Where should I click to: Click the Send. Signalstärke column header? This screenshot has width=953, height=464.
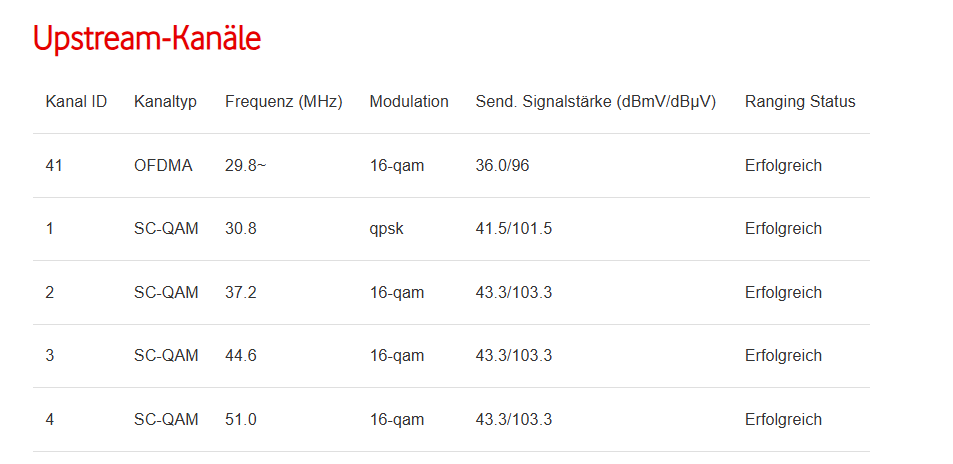click(596, 102)
